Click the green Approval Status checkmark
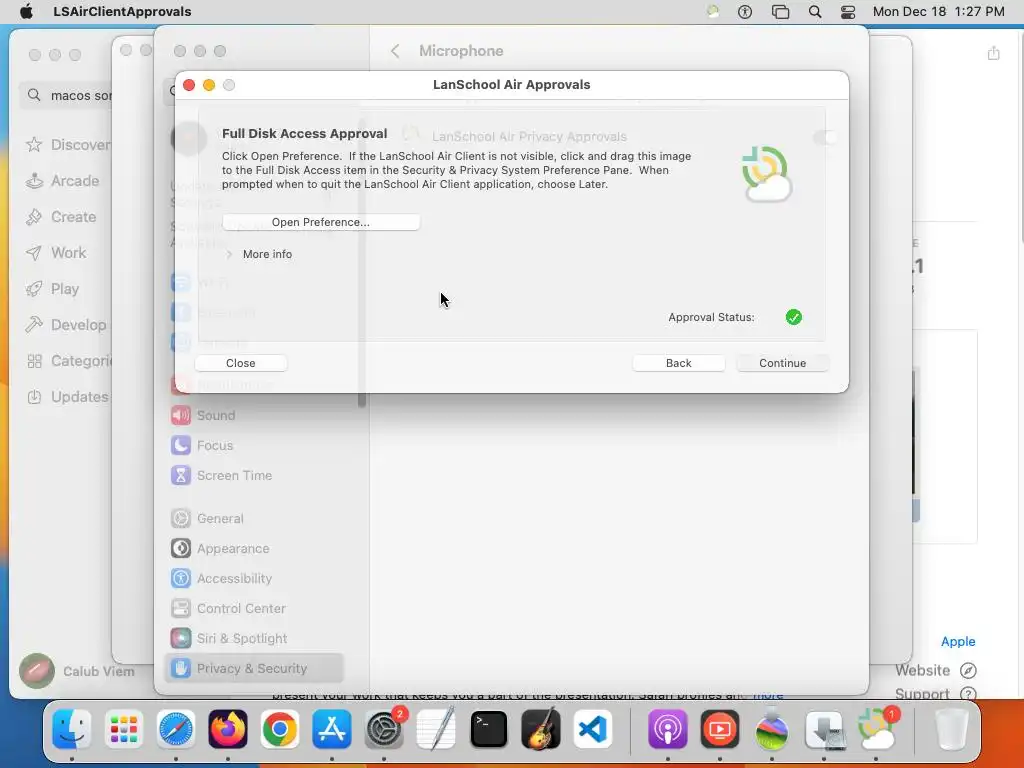 tap(793, 317)
